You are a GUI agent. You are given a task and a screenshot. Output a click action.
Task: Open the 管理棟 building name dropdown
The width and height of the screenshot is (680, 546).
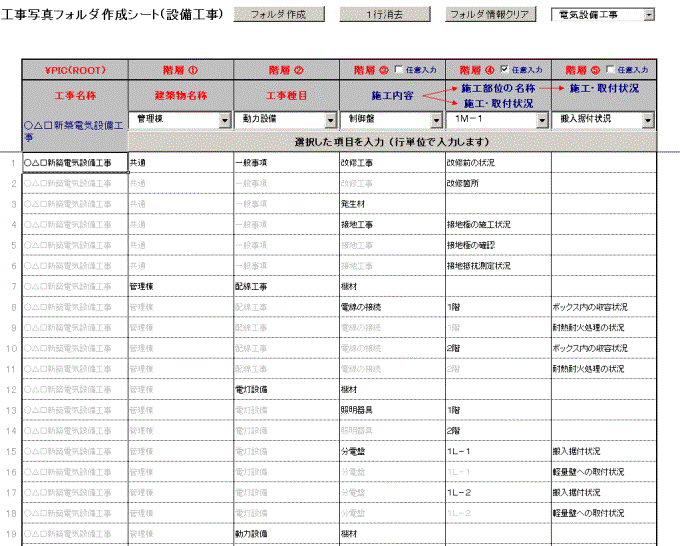pyautogui.click(x=225, y=120)
